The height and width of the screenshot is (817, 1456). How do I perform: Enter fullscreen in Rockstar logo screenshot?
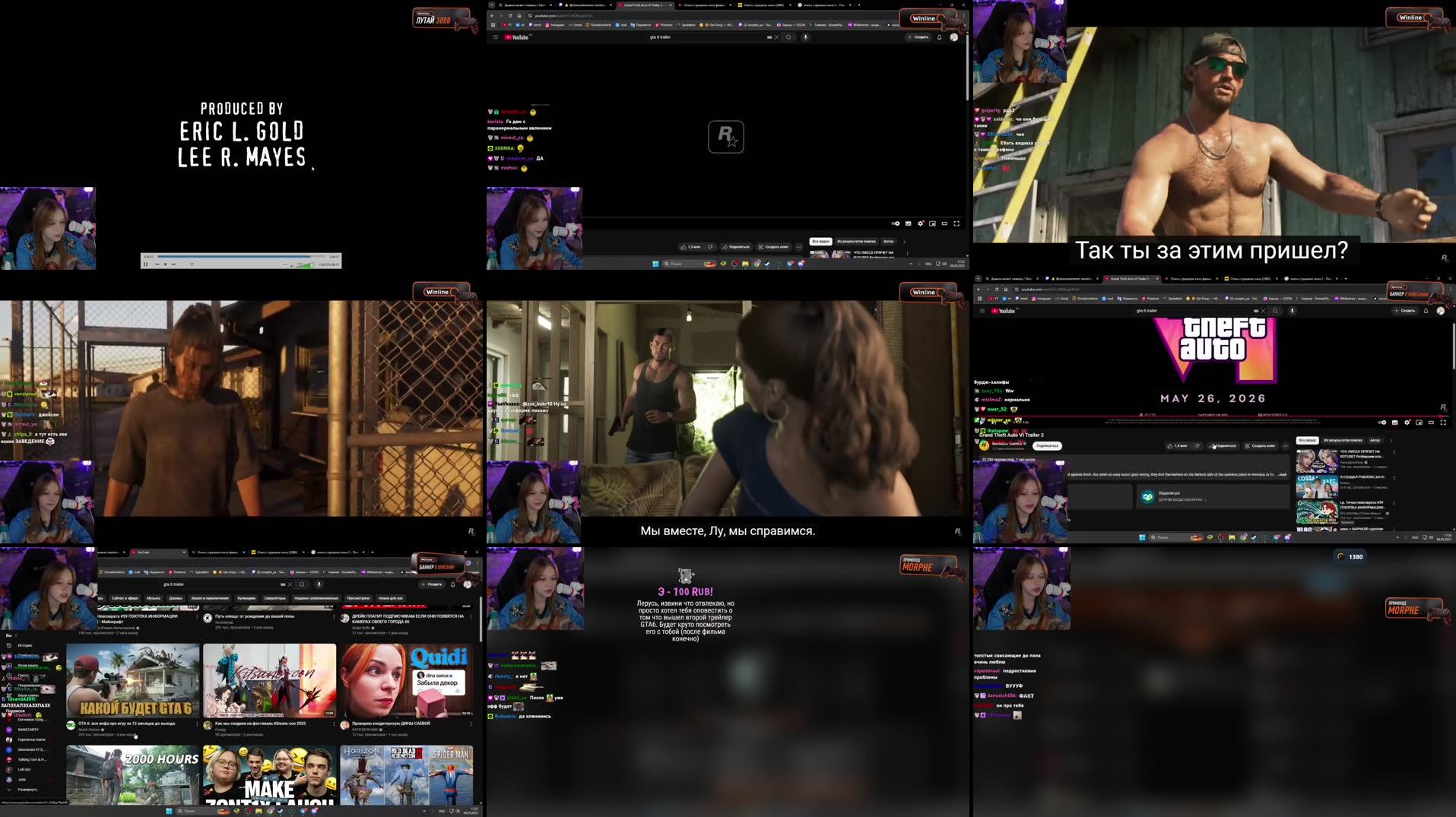(x=956, y=223)
